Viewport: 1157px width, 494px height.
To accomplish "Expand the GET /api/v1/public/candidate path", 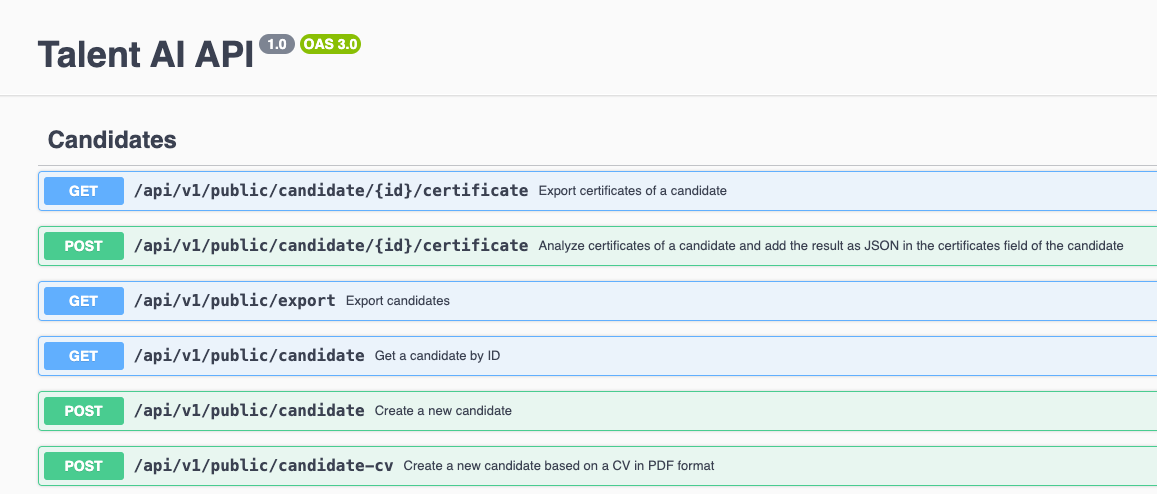I will [x=249, y=356].
